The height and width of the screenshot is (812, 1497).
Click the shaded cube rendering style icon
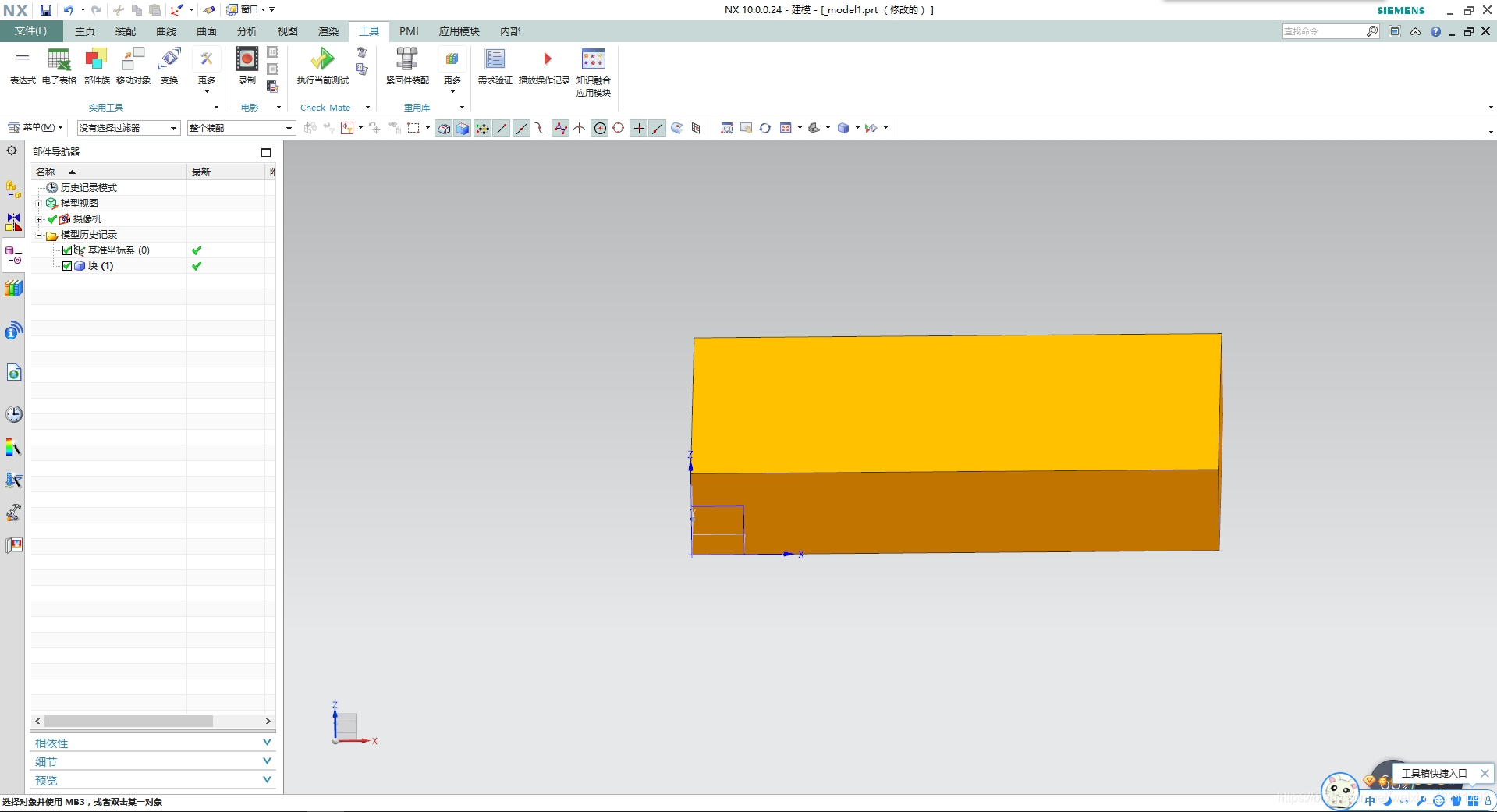click(x=843, y=128)
